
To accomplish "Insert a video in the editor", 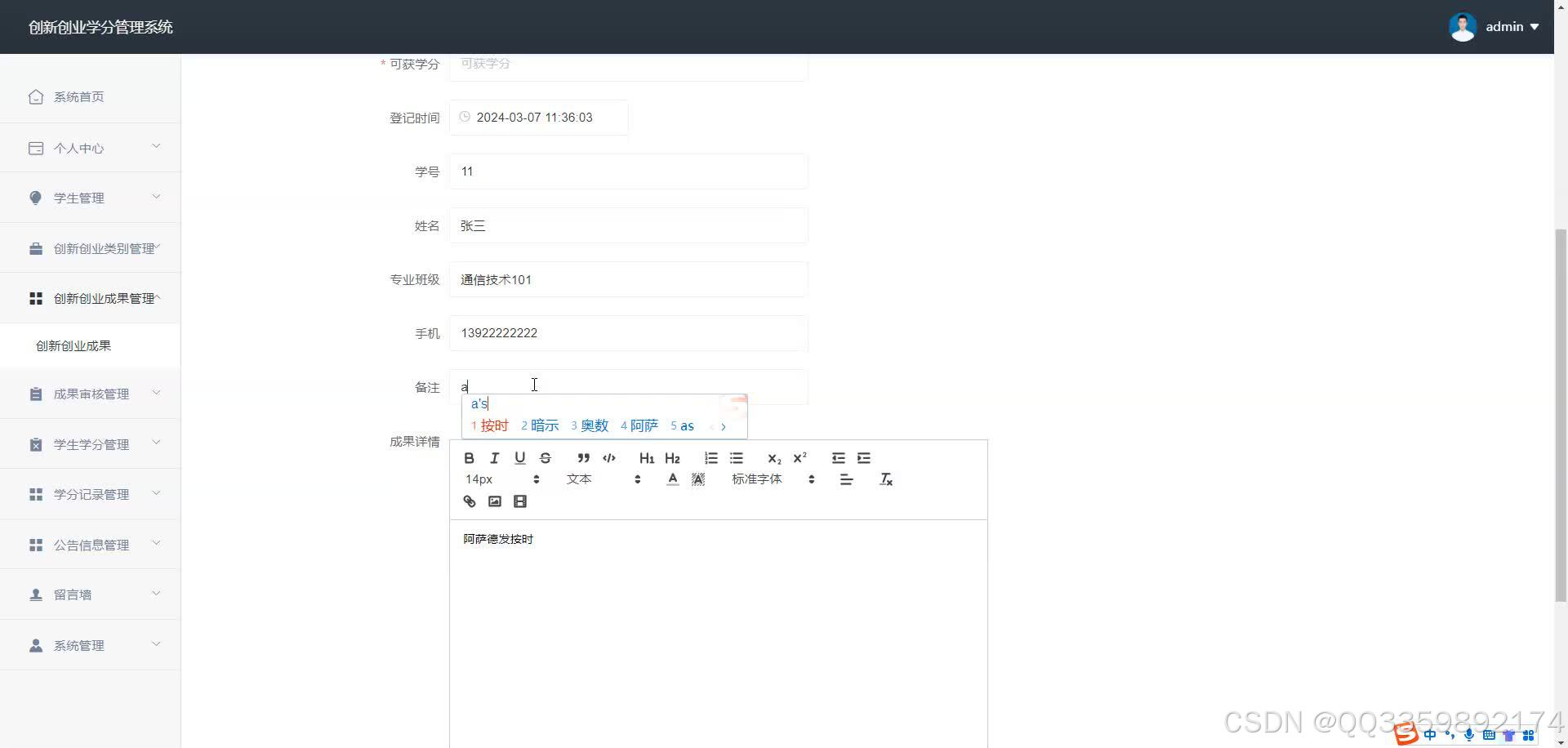I will [x=520, y=501].
